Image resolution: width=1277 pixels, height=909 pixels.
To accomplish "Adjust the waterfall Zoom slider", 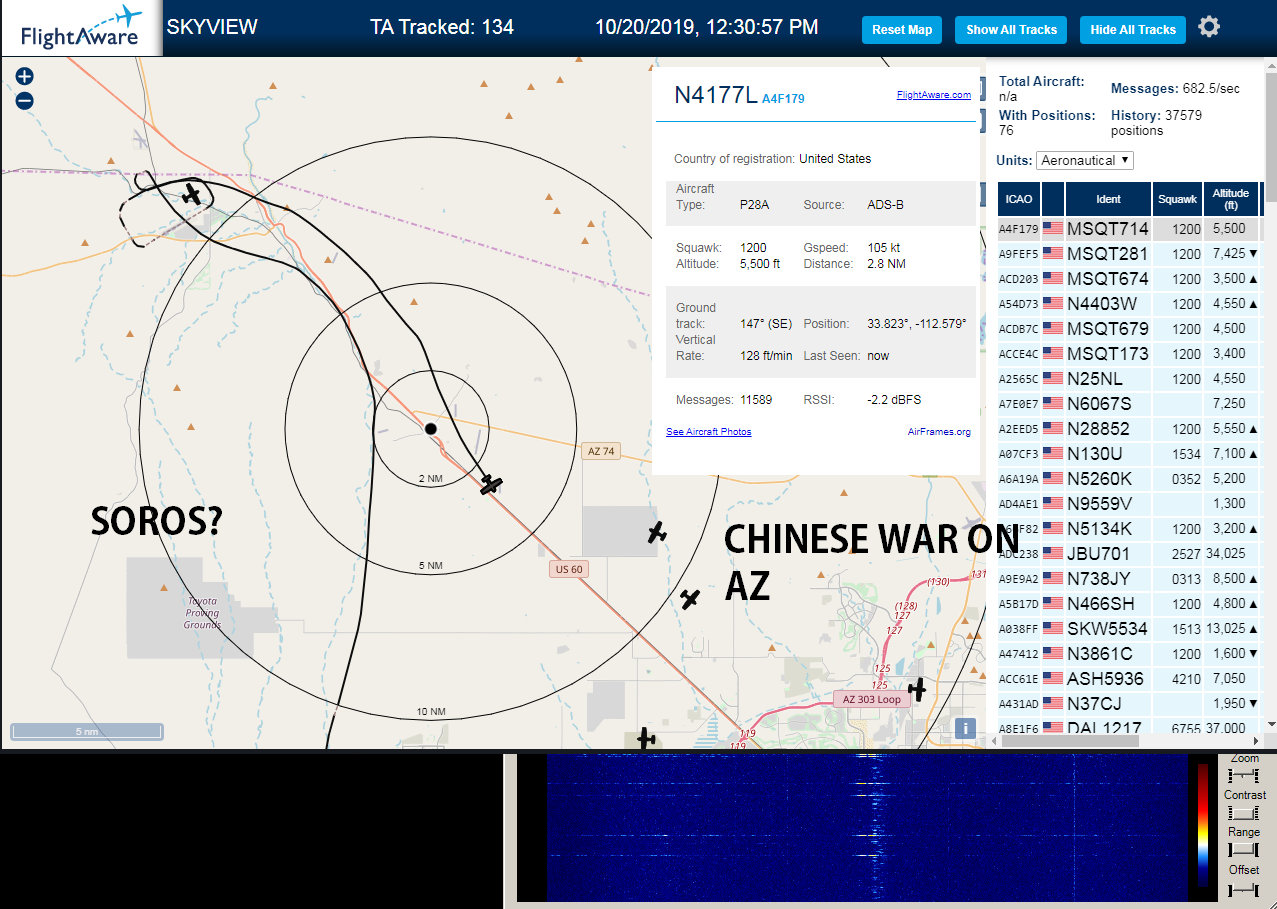I will [x=1244, y=776].
